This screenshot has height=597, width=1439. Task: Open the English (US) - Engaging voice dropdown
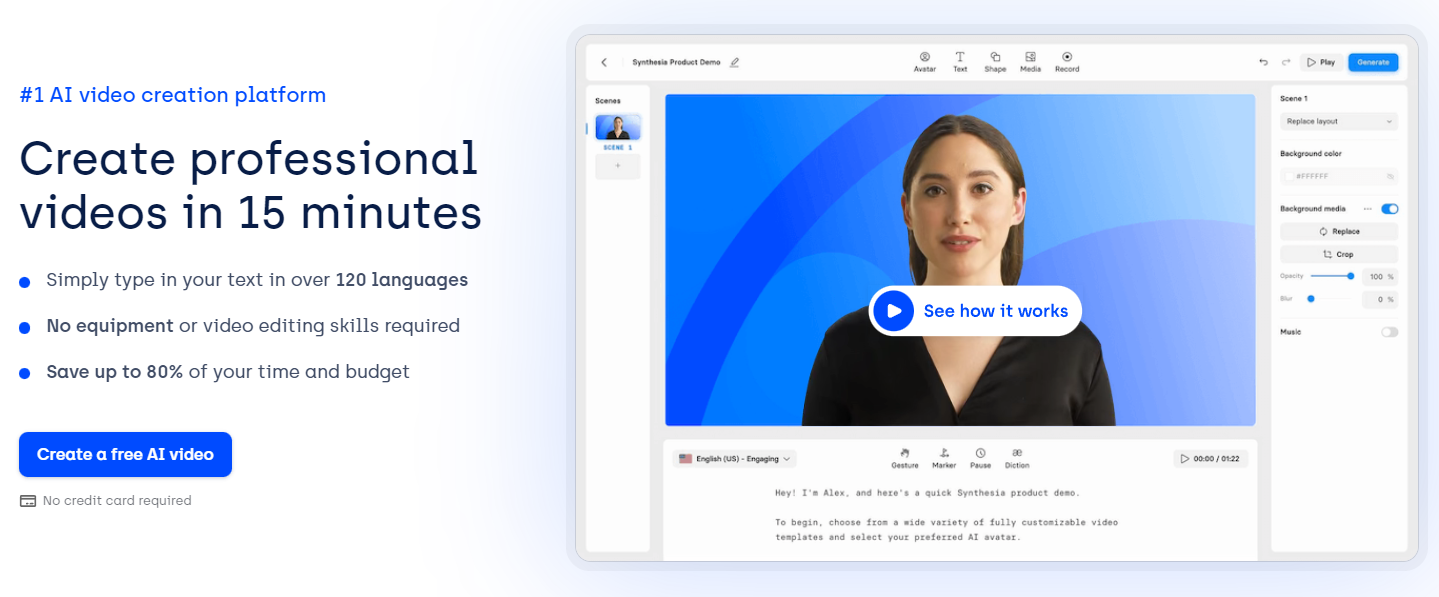point(735,459)
